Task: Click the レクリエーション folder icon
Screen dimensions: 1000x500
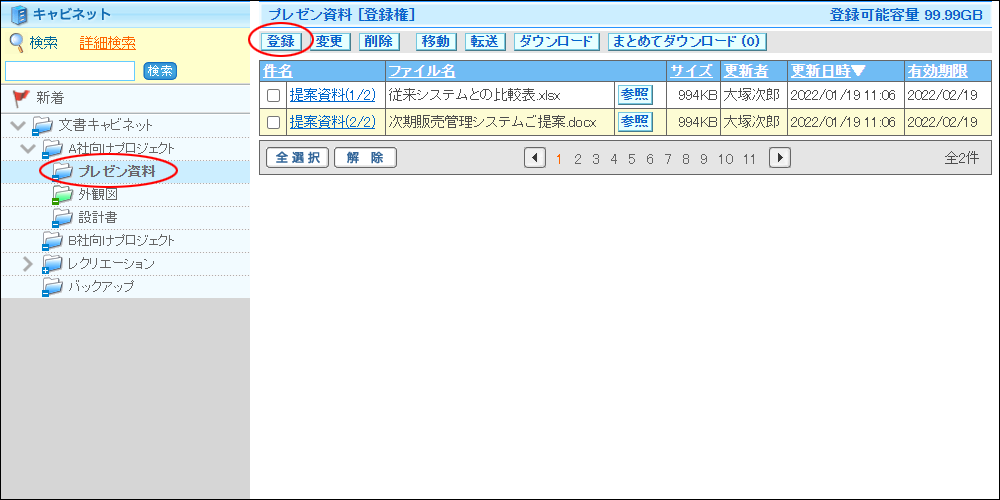Action: (x=52, y=263)
